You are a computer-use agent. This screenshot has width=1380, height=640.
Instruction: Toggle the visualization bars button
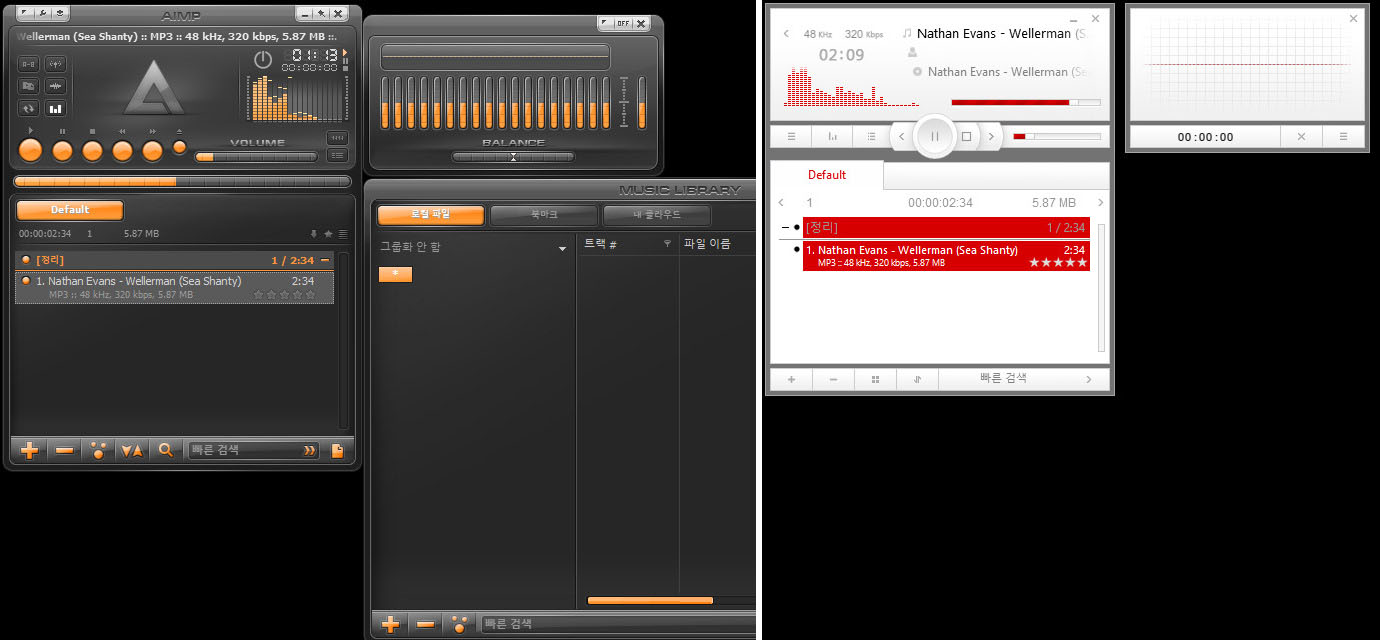[56, 108]
